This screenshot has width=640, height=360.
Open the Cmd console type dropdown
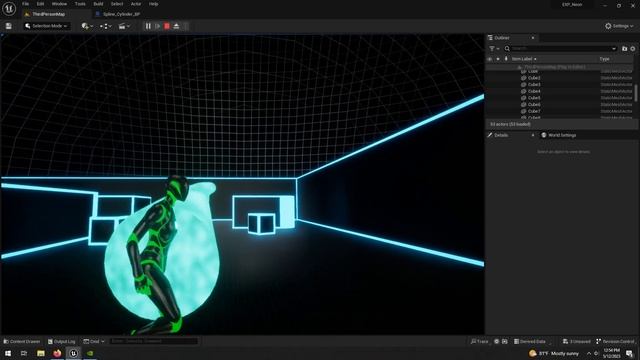pos(94,341)
